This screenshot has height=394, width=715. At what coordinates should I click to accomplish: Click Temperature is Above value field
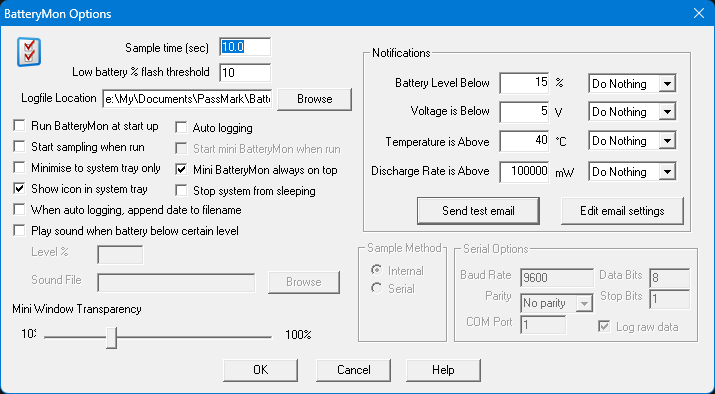[524, 141]
